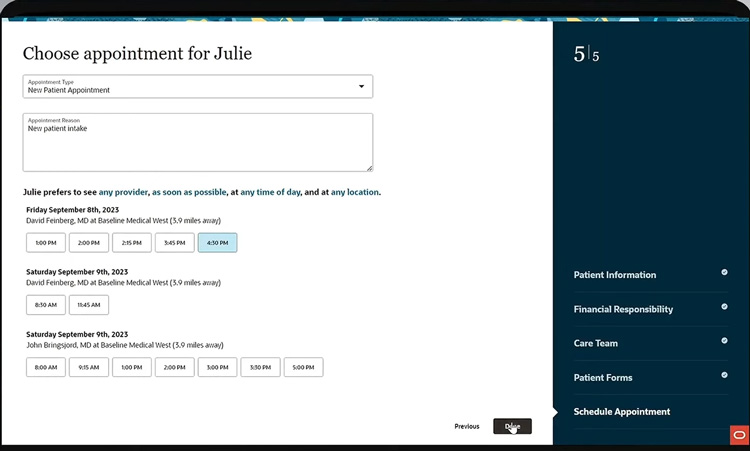Click the Appointment Type dropdown arrow

click(362, 87)
